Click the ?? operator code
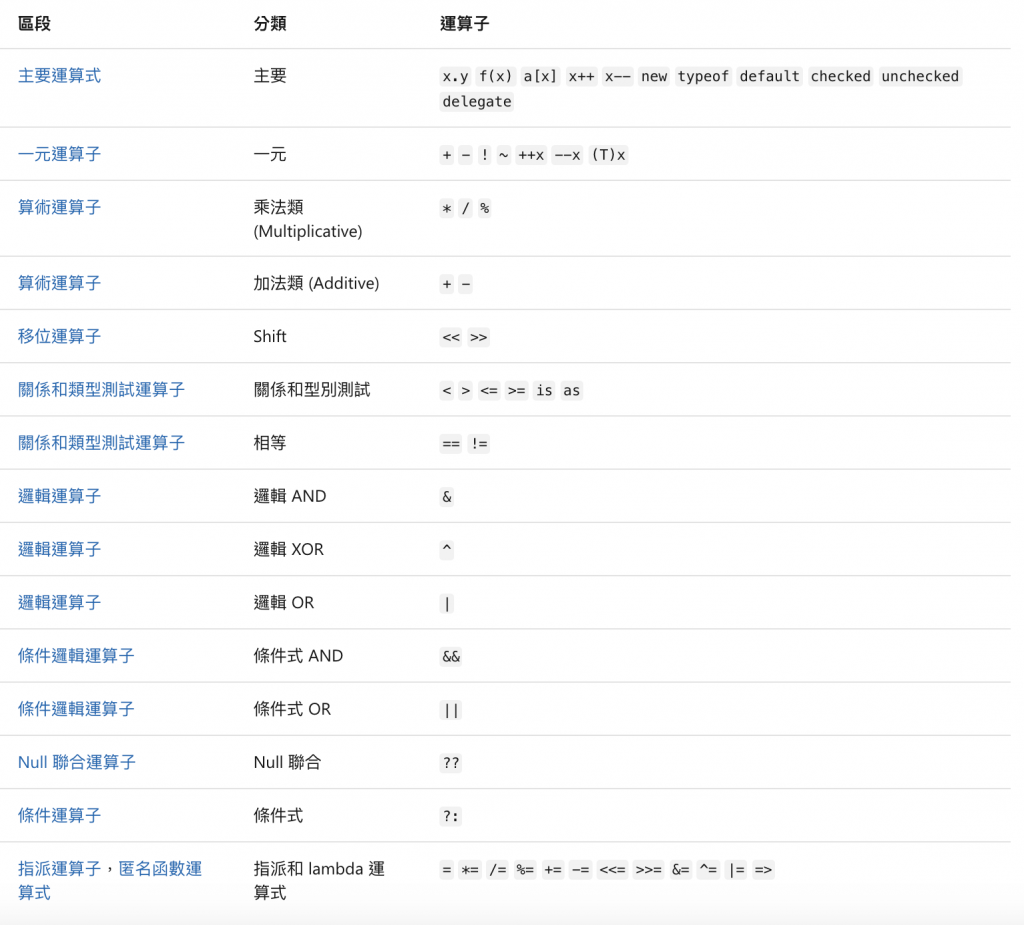 (x=451, y=763)
